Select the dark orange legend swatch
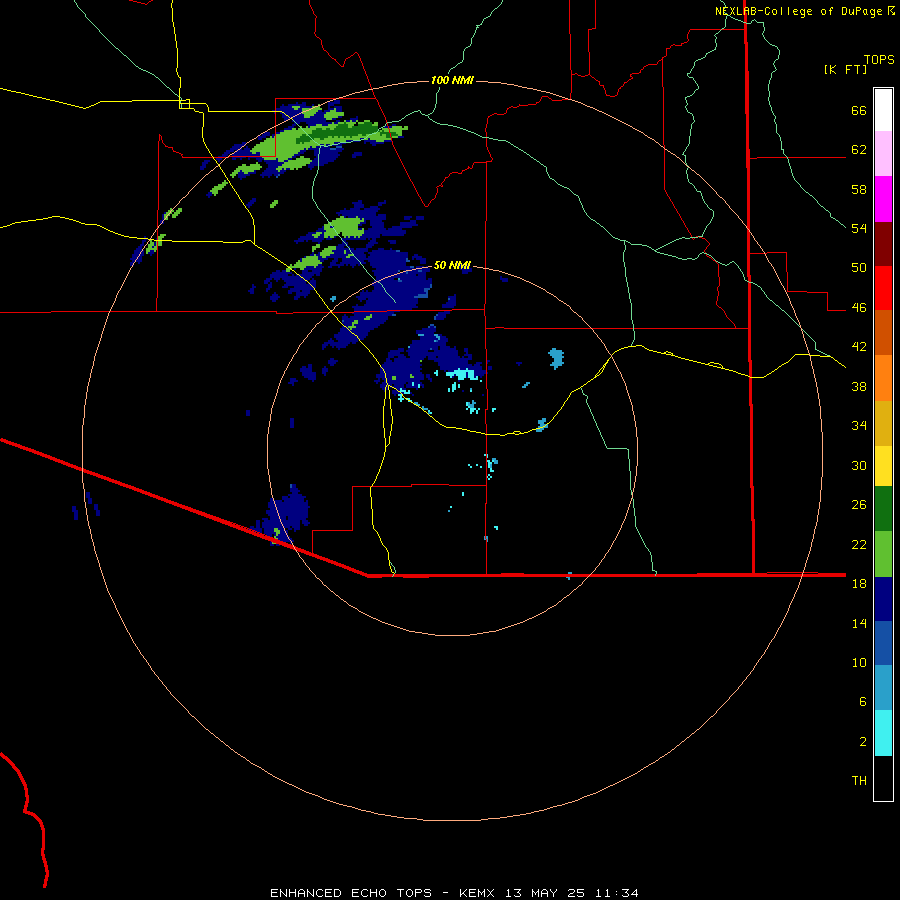The height and width of the screenshot is (900, 900). 883,333
